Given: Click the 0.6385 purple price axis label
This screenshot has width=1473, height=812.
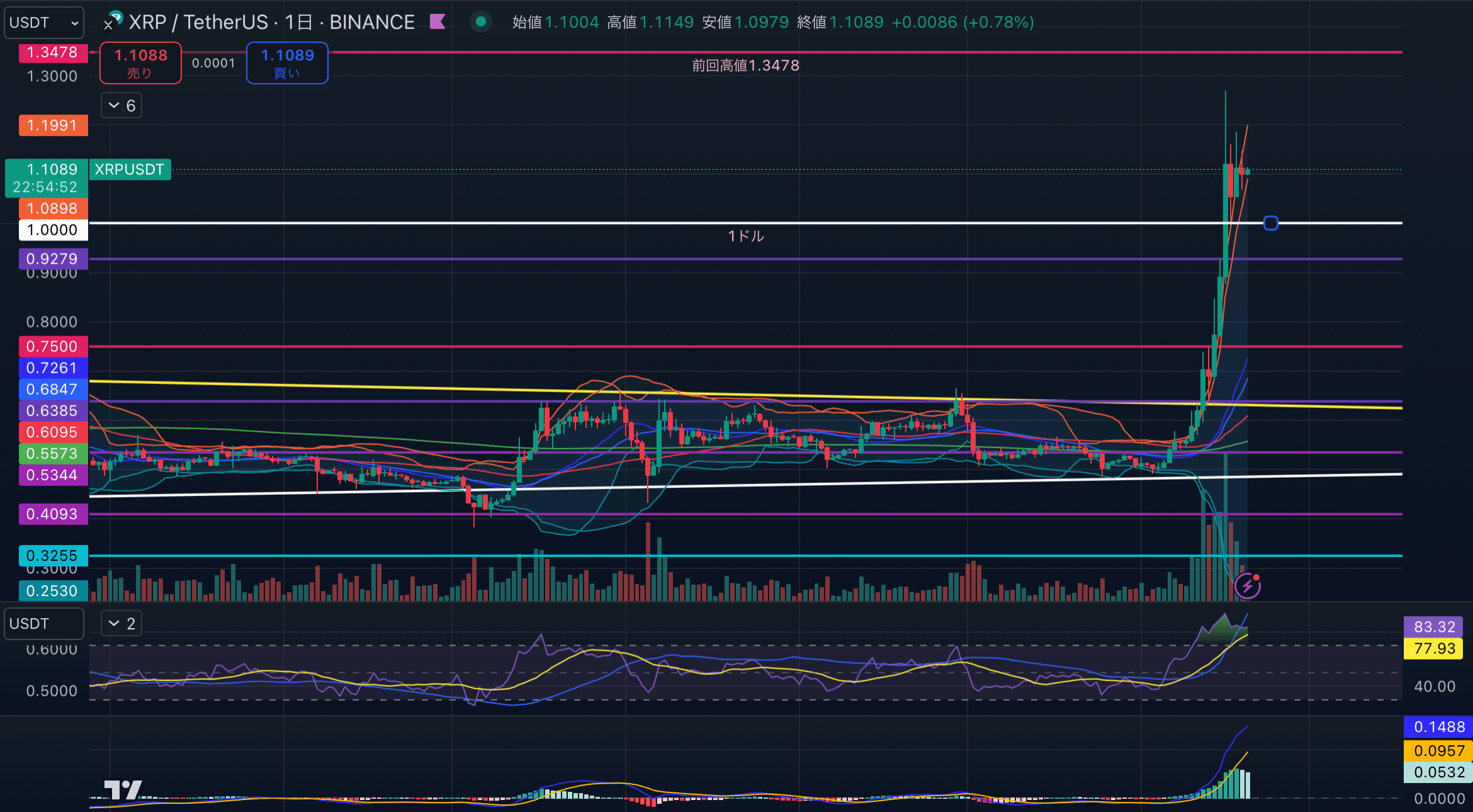Looking at the screenshot, I should pyautogui.click(x=54, y=410).
